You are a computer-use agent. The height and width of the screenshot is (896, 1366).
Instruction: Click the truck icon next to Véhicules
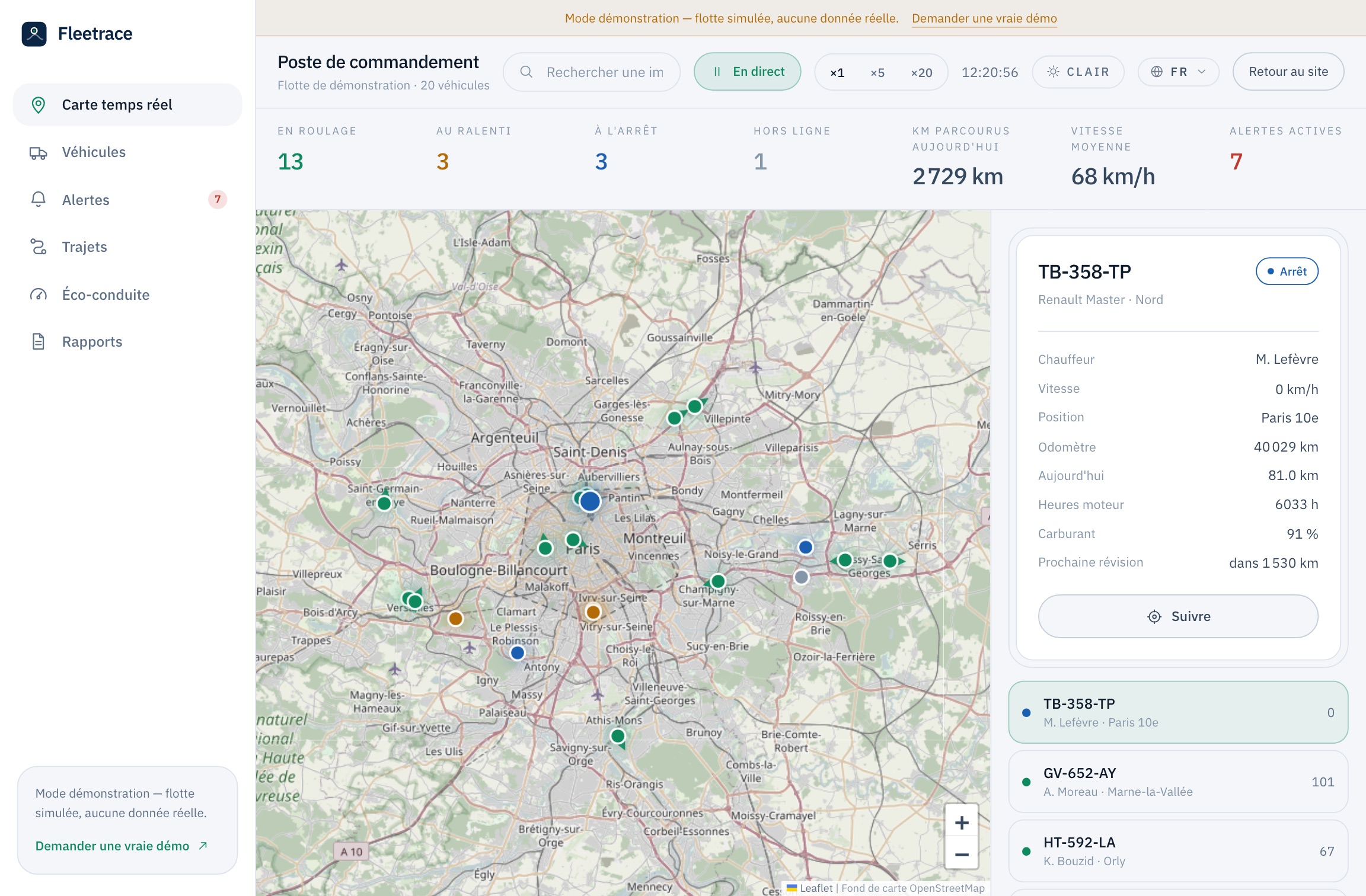(x=39, y=153)
